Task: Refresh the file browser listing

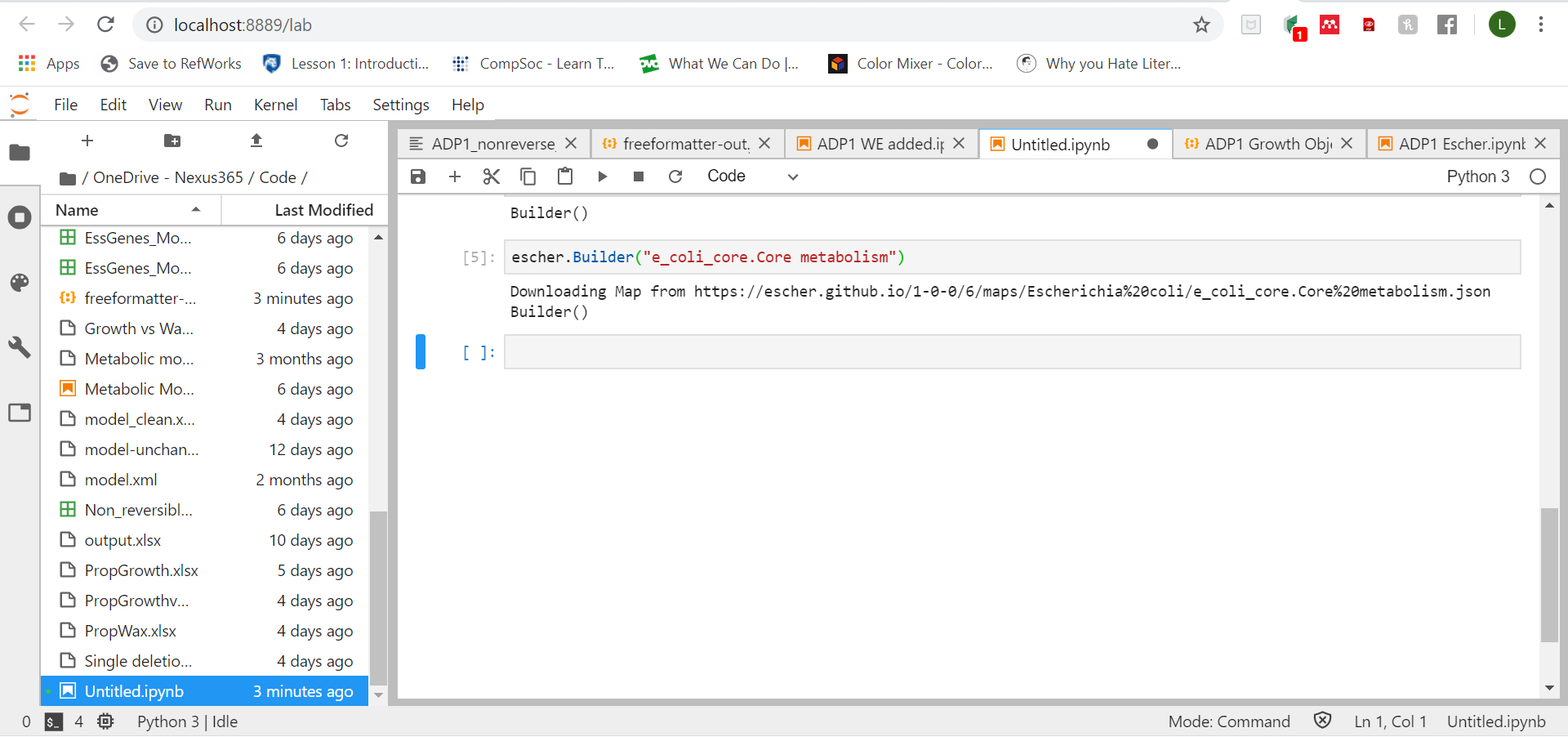Action: point(341,141)
